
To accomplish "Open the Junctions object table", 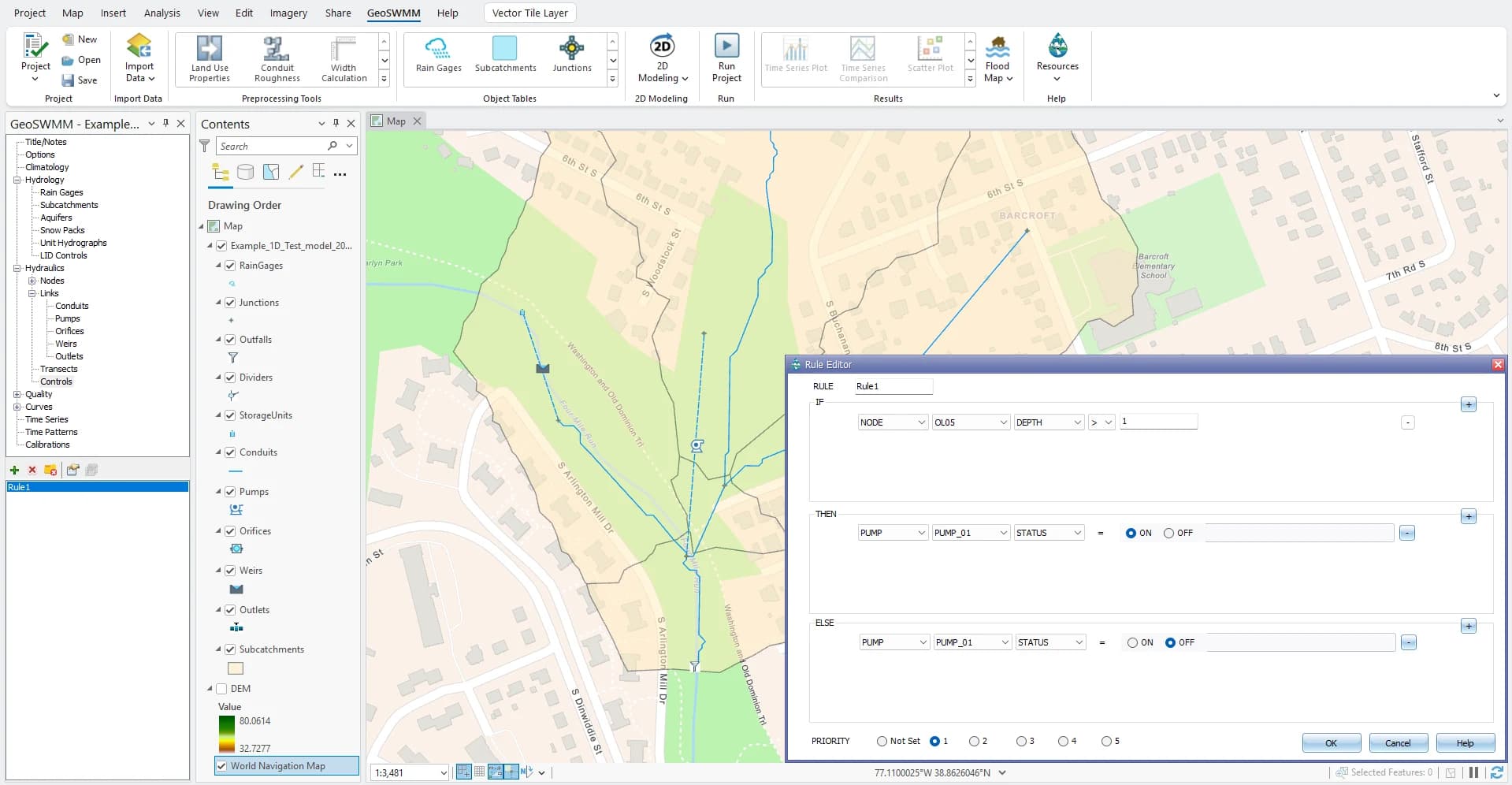I will click(571, 49).
